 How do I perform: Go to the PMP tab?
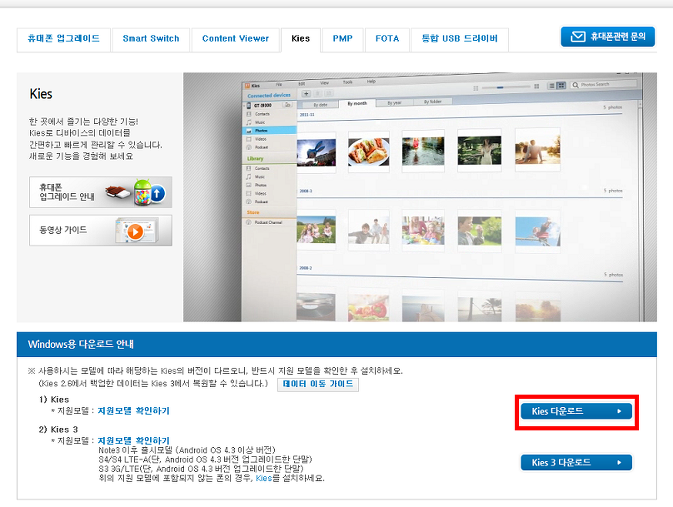pyautogui.click(x=343, y=39)
